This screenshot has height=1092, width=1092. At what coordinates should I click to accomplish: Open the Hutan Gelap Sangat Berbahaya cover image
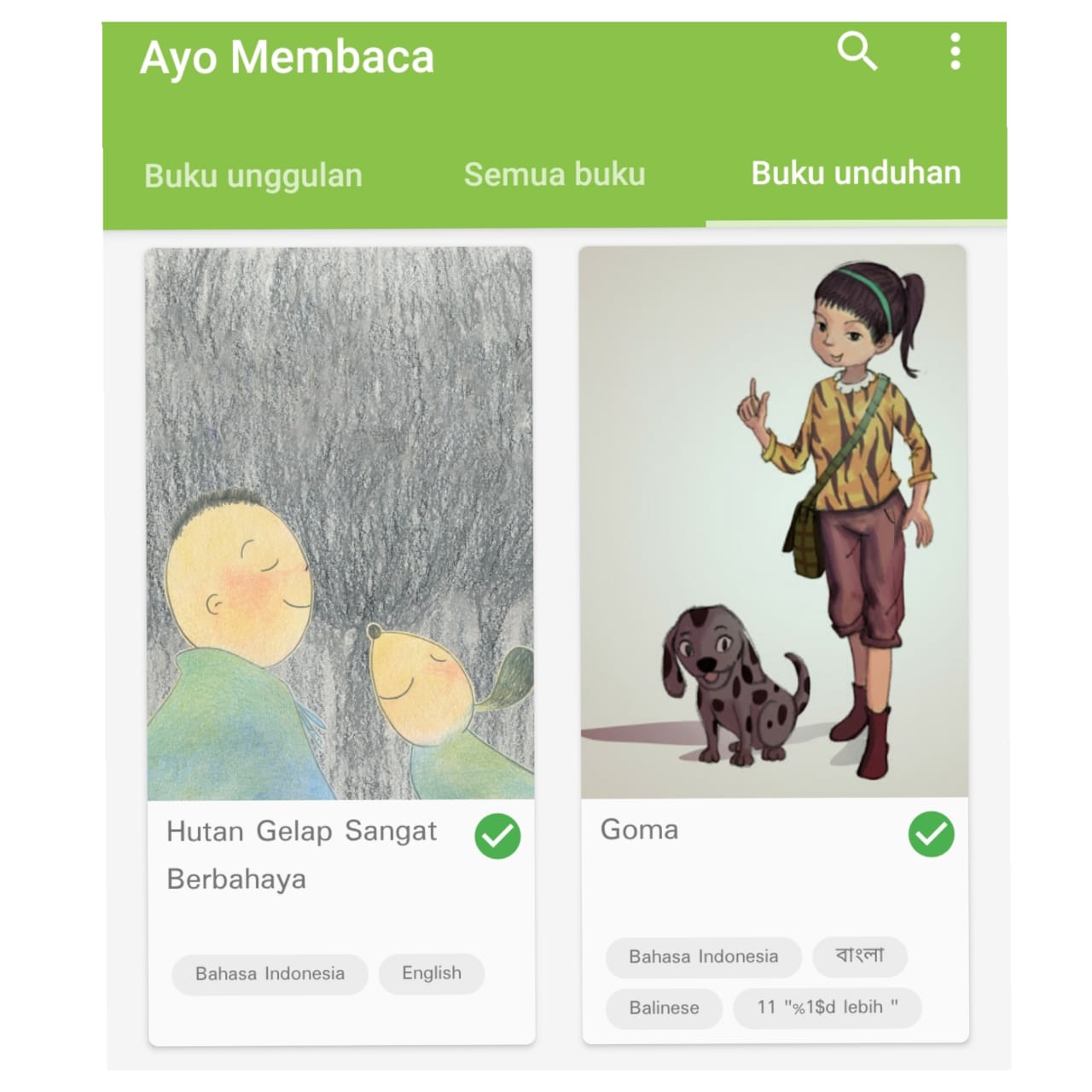click(x=340, y=524)
